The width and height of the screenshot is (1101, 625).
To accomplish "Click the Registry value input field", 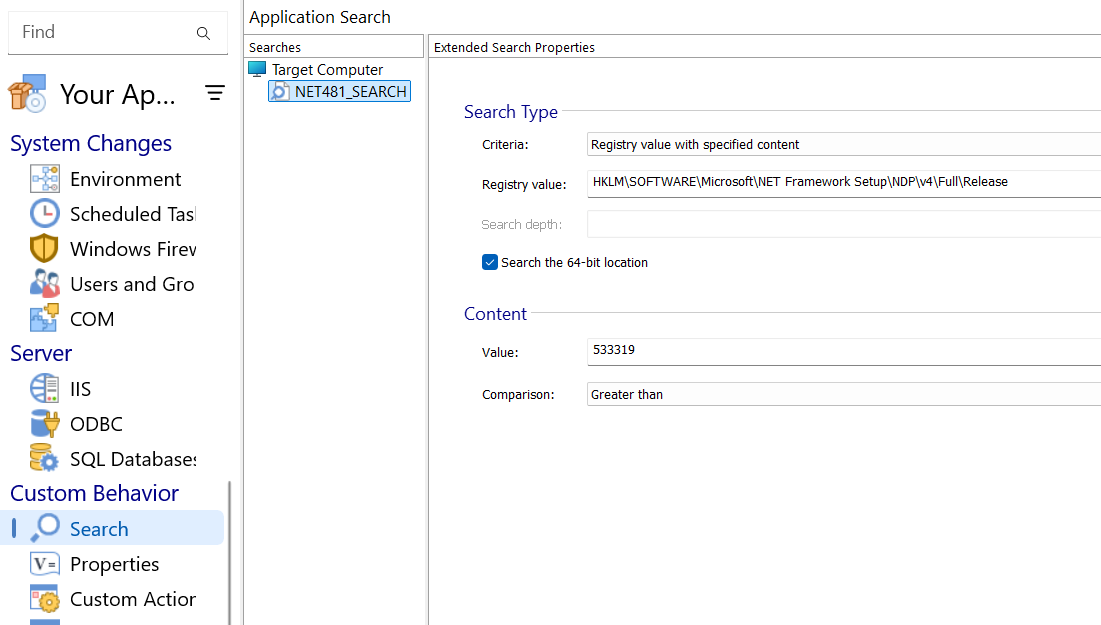I will [x=844, y=182].
